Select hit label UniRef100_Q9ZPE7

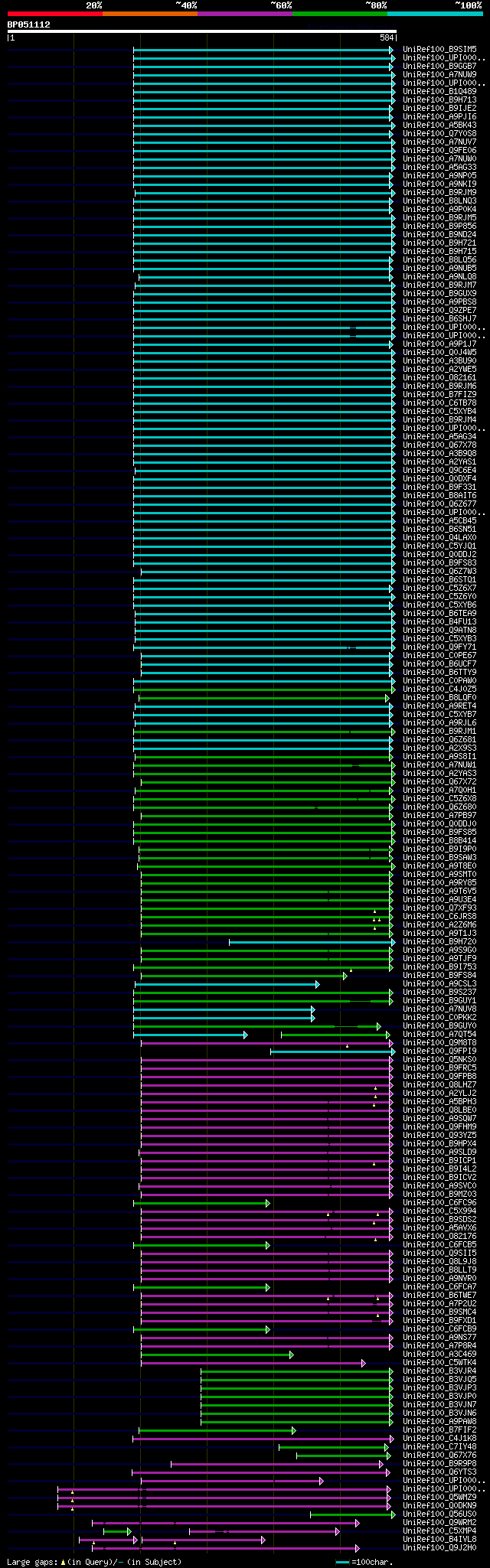(439, 311)
